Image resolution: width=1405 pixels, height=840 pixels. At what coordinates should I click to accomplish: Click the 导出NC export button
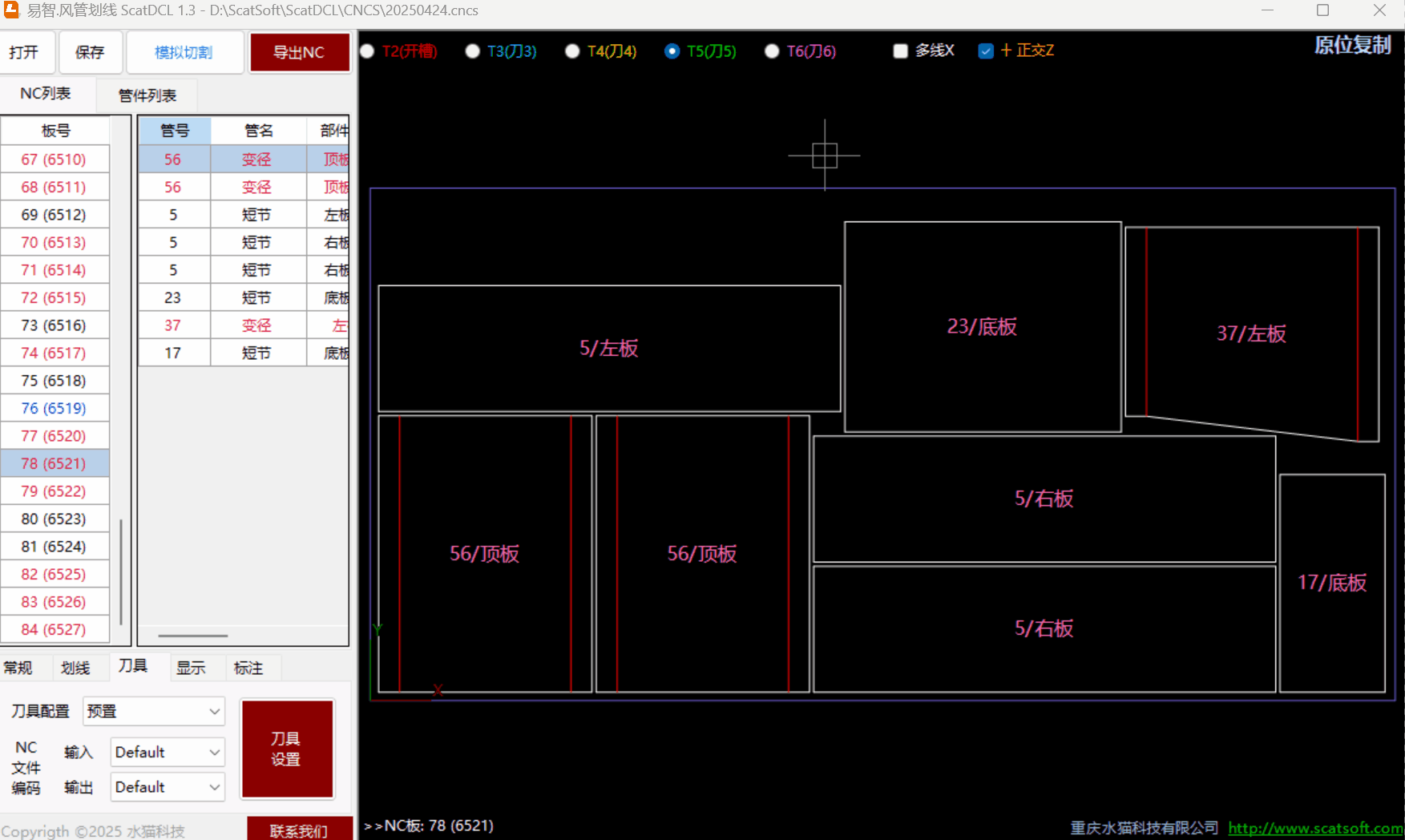(x=299, y=53)
